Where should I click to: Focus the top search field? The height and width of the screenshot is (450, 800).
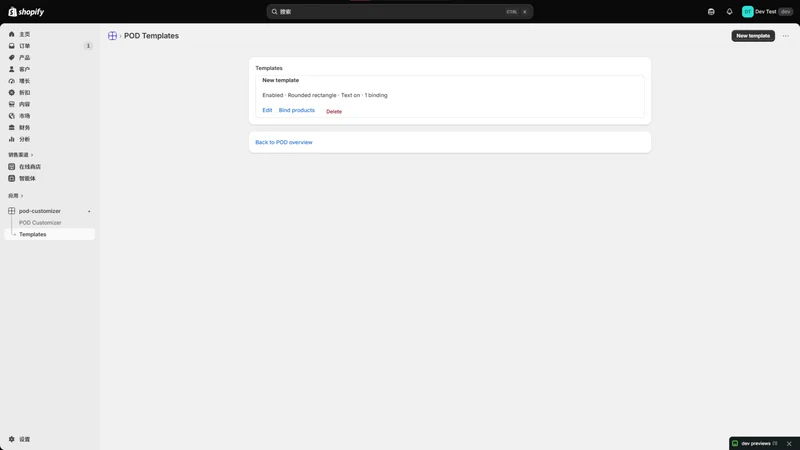click(x=400, y=12)
